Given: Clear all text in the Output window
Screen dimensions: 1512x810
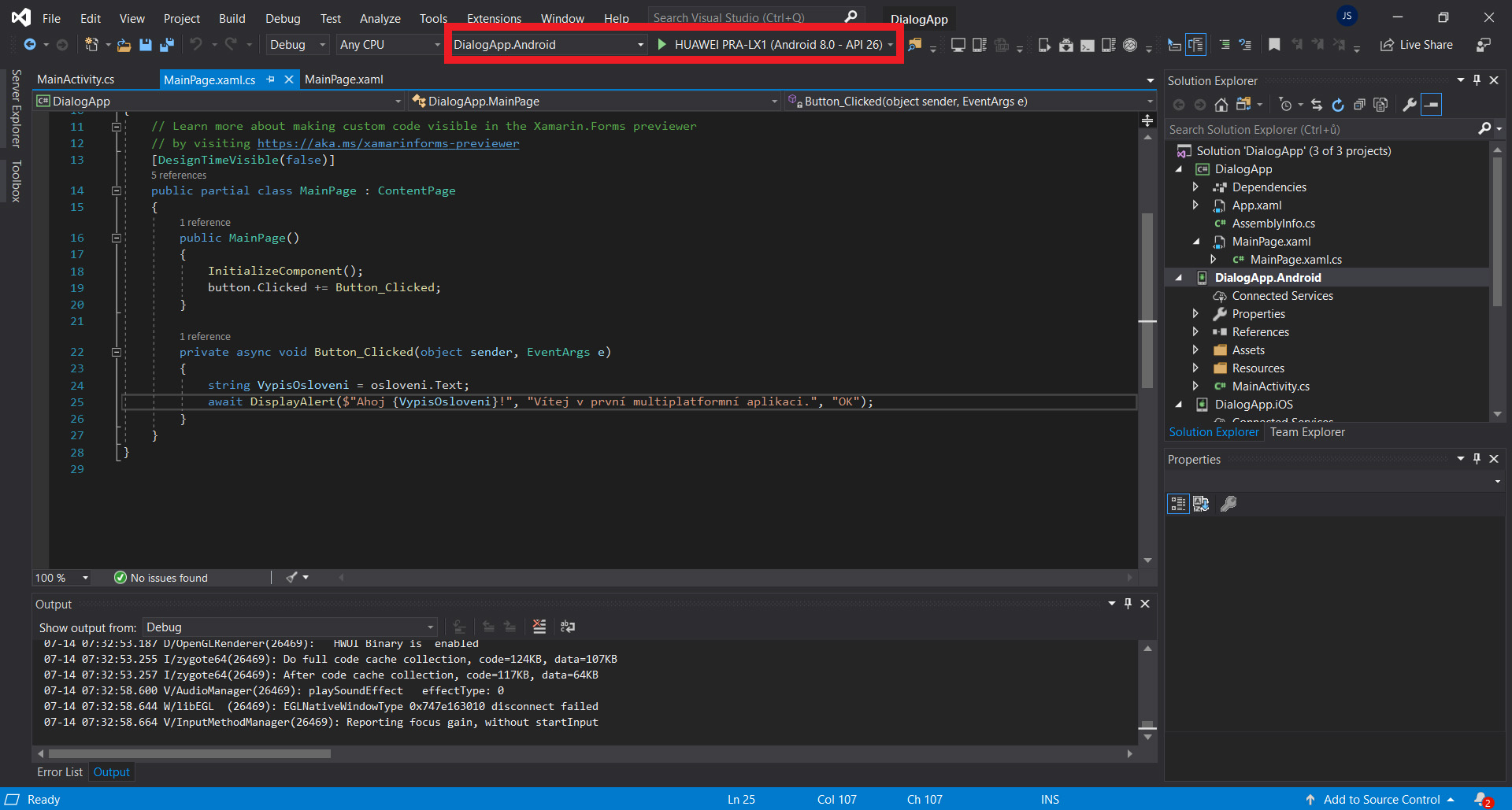Looking at the screenshot, I should tap(539, 627).
